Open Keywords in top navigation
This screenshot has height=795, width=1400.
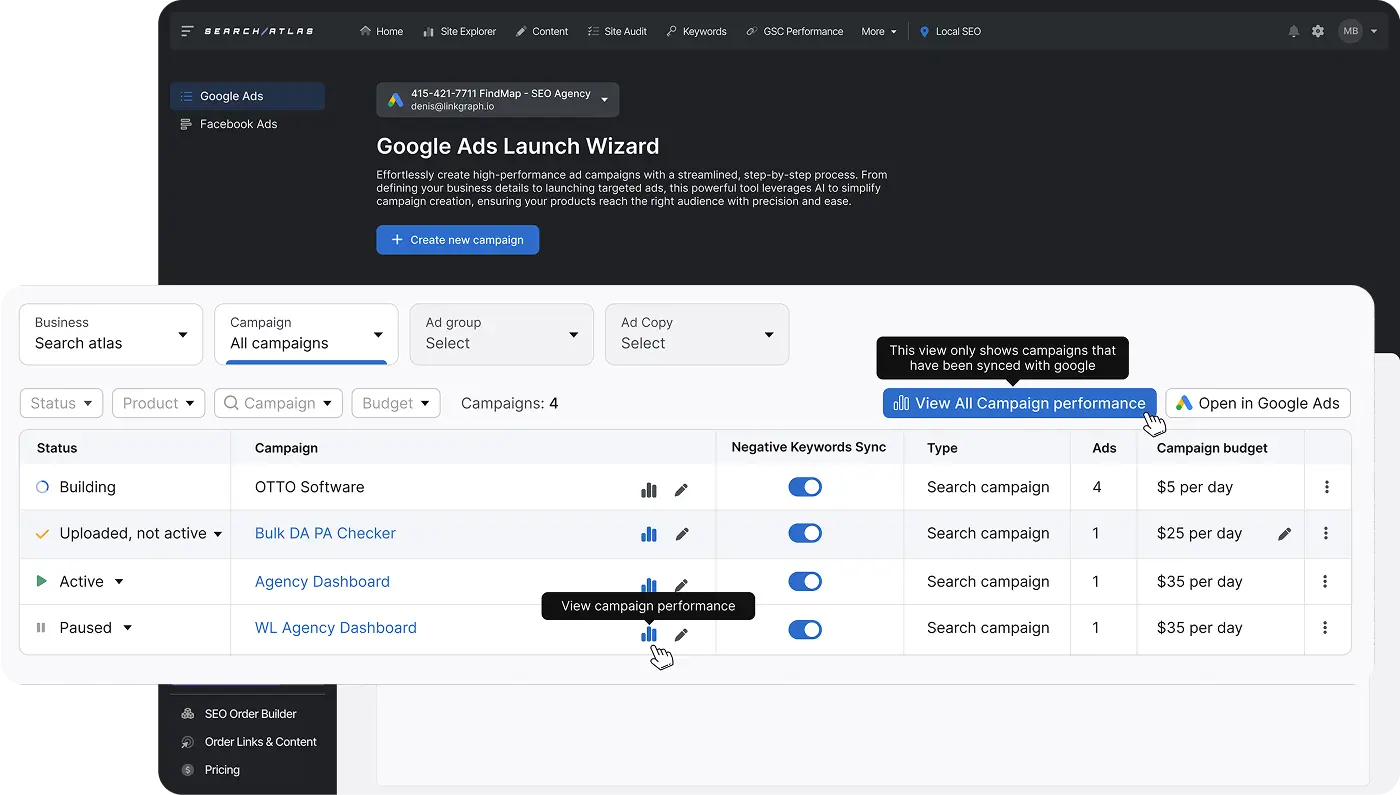[696, 31]
